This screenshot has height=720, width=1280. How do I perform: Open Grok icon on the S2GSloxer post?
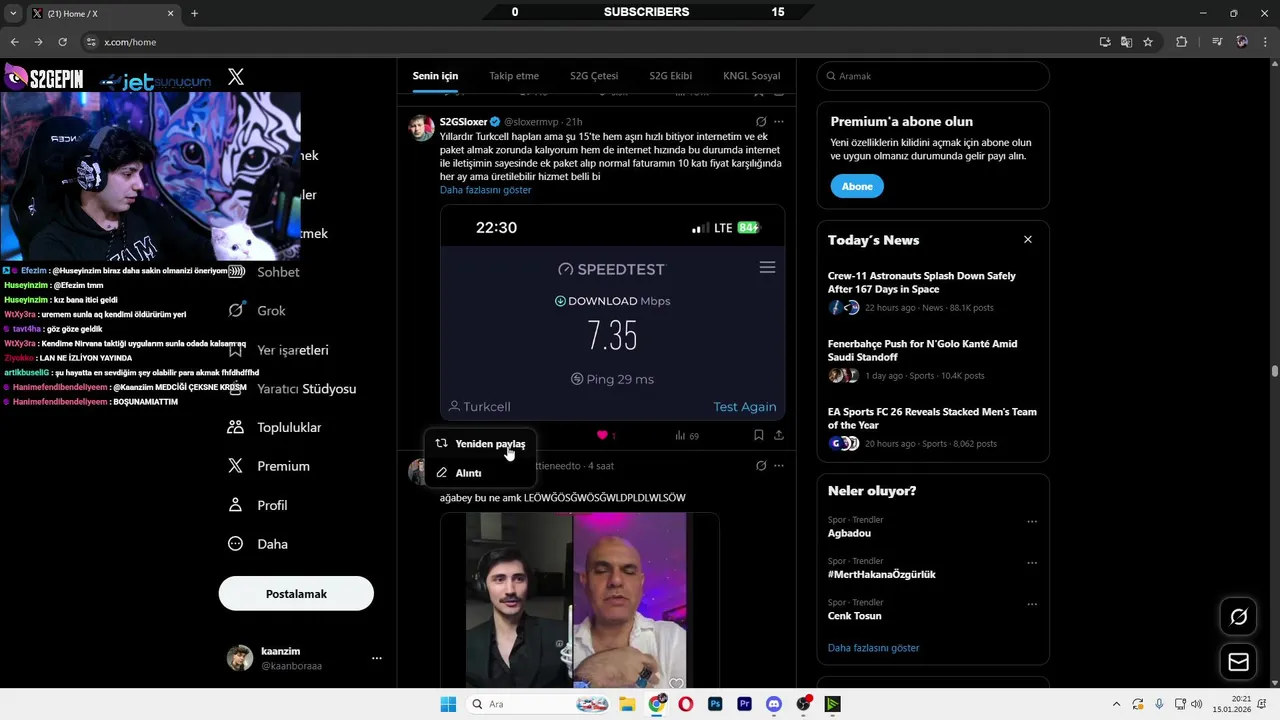click(761, 122)
